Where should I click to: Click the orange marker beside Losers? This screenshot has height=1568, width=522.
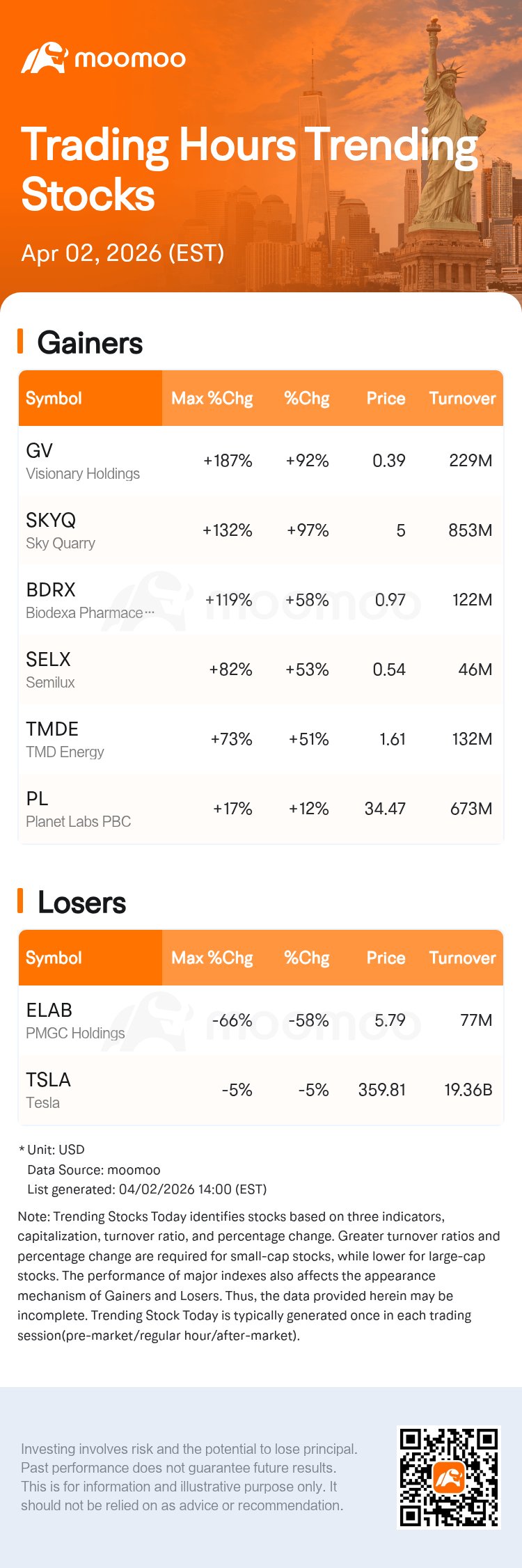click(x=20, y=901)
